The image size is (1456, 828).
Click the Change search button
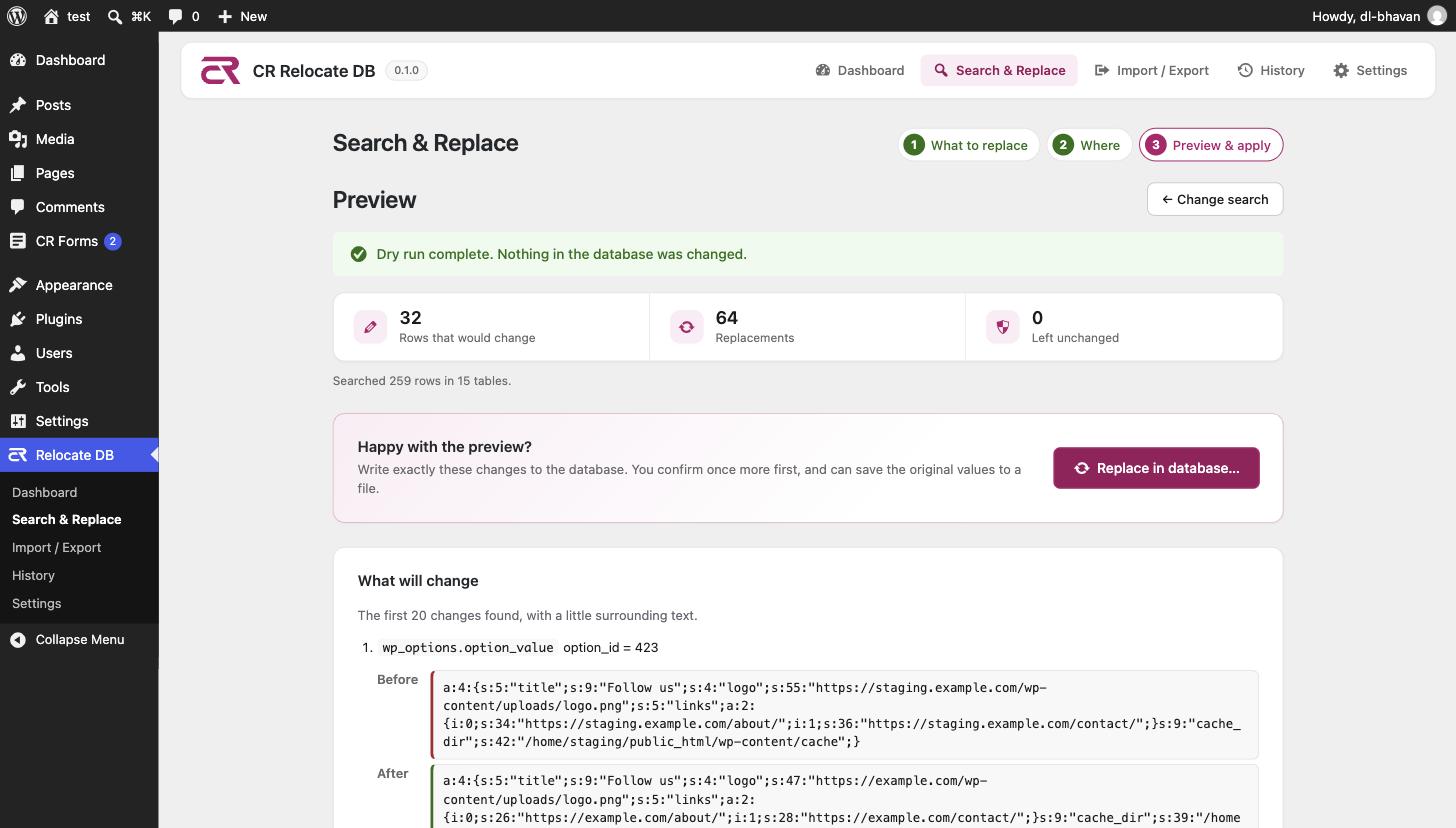[1215, 199]
